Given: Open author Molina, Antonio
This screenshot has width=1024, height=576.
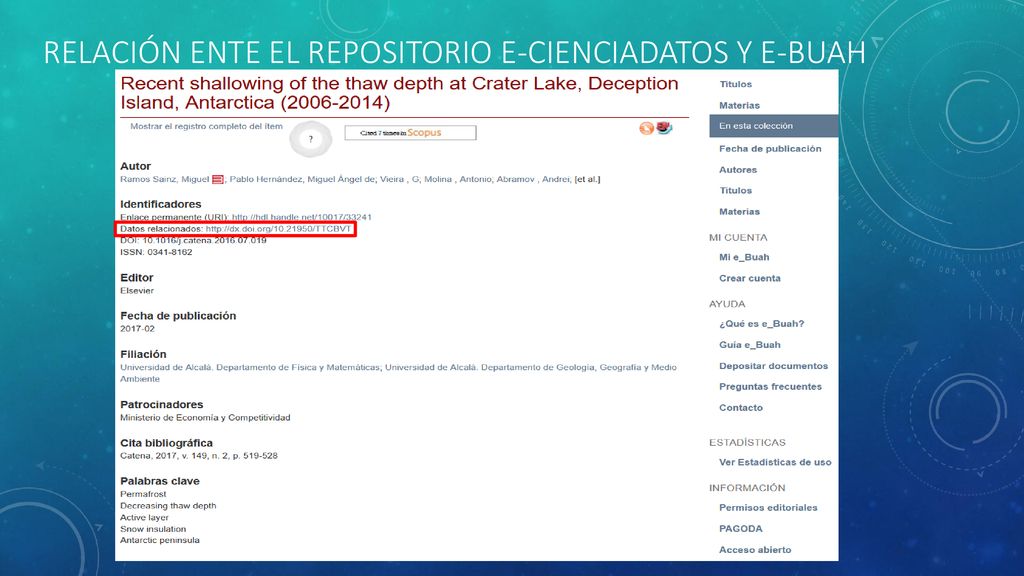Looking at the screenshot, I should (x=458, y=179).
